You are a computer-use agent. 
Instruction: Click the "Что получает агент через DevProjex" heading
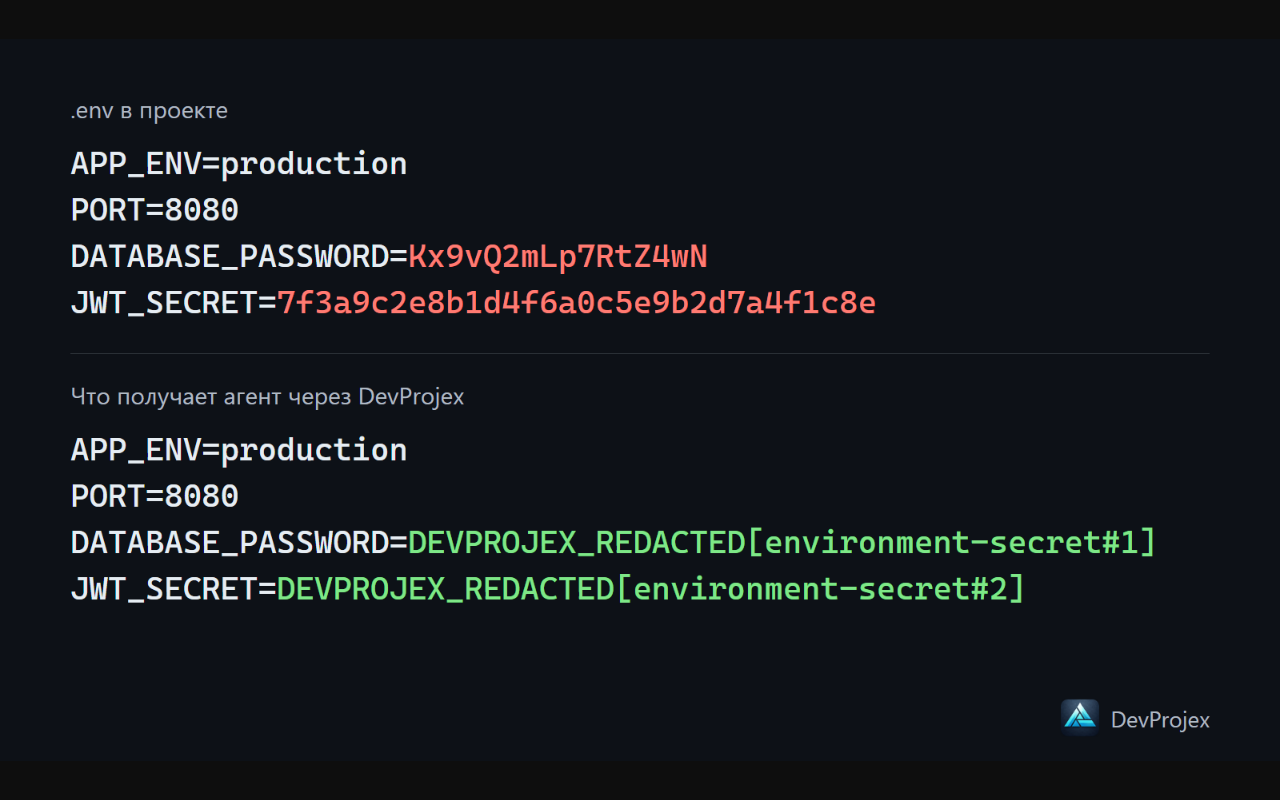pyautogui.click(x=268, y=397)
